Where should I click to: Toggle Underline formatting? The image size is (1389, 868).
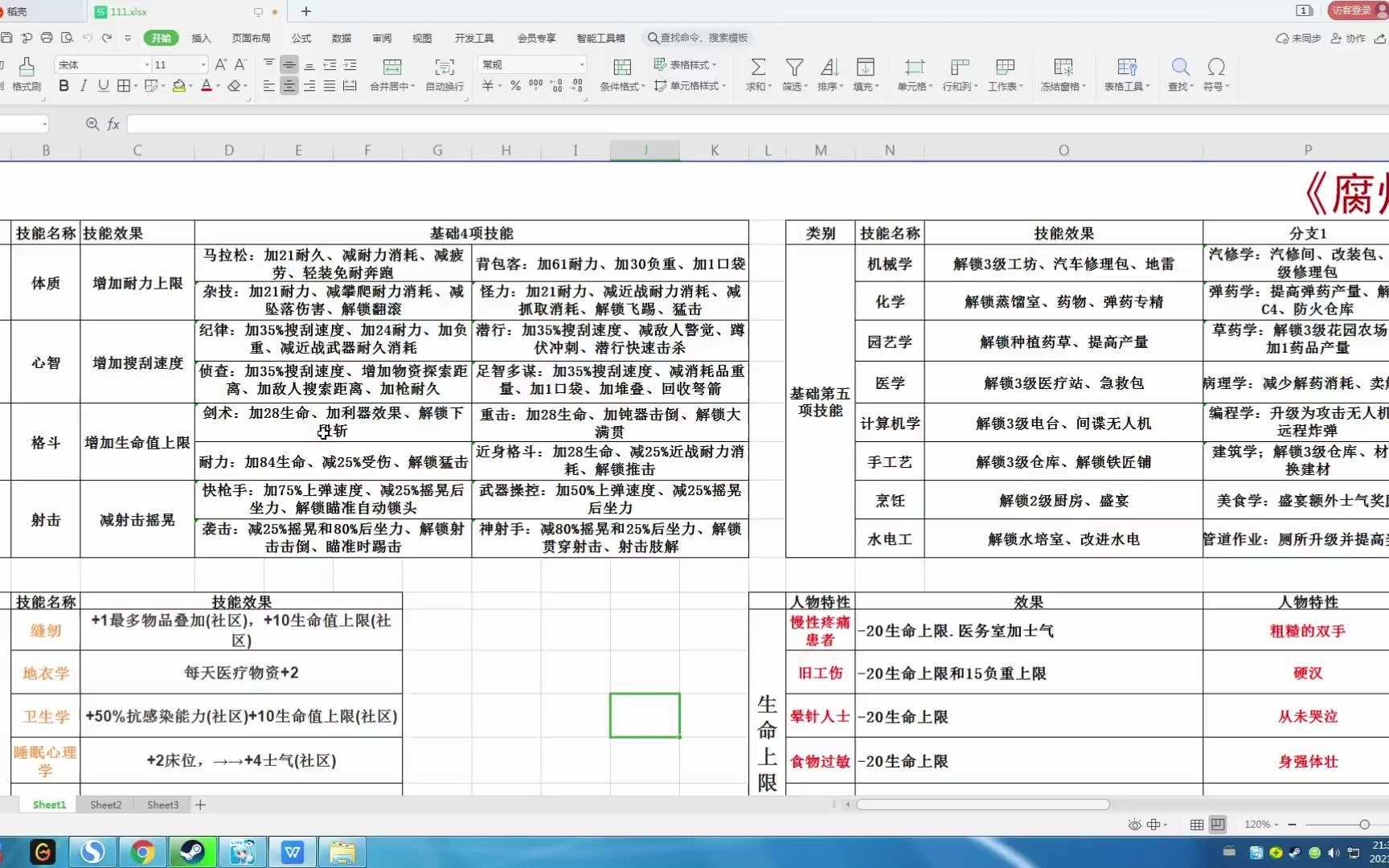(x=103, y=86)
